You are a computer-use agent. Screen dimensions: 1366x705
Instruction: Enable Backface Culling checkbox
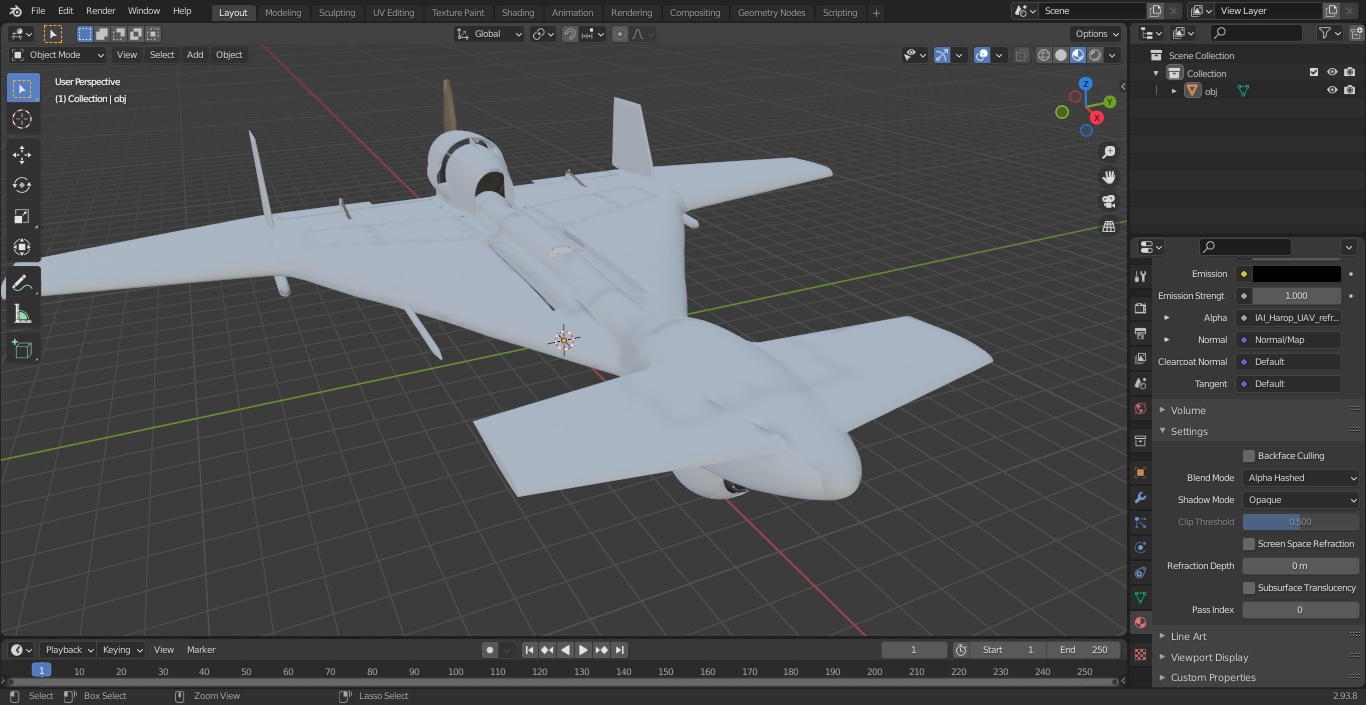coord(1249,456)
